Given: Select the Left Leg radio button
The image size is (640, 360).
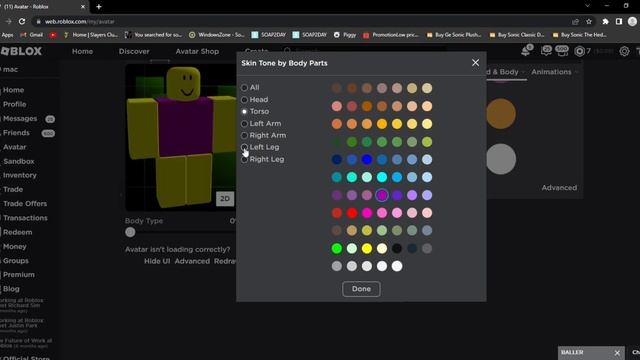Looking at the screenshot, I should [x=244, y=147].
